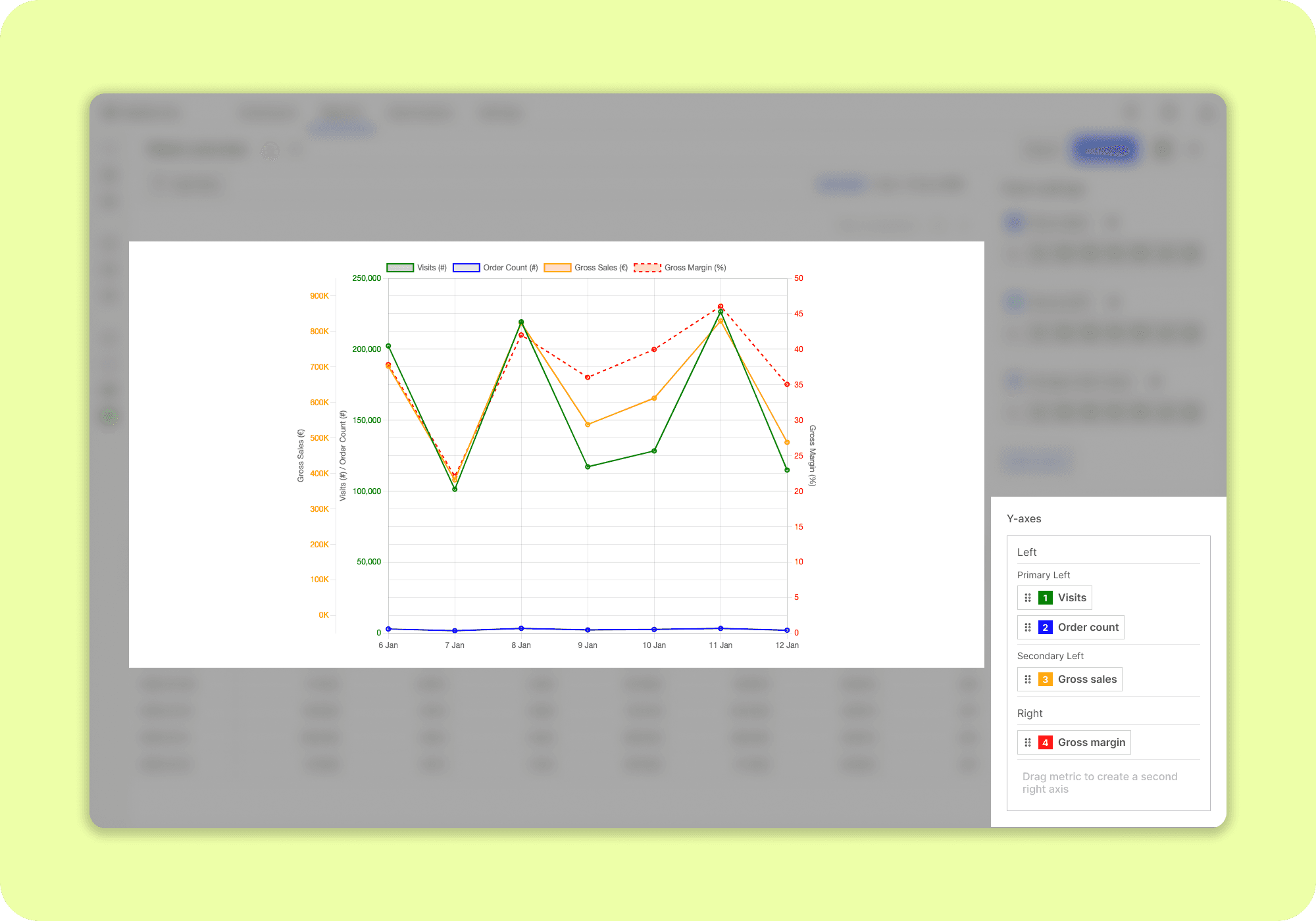Click the blue number 2 badge

(1045, 628)
